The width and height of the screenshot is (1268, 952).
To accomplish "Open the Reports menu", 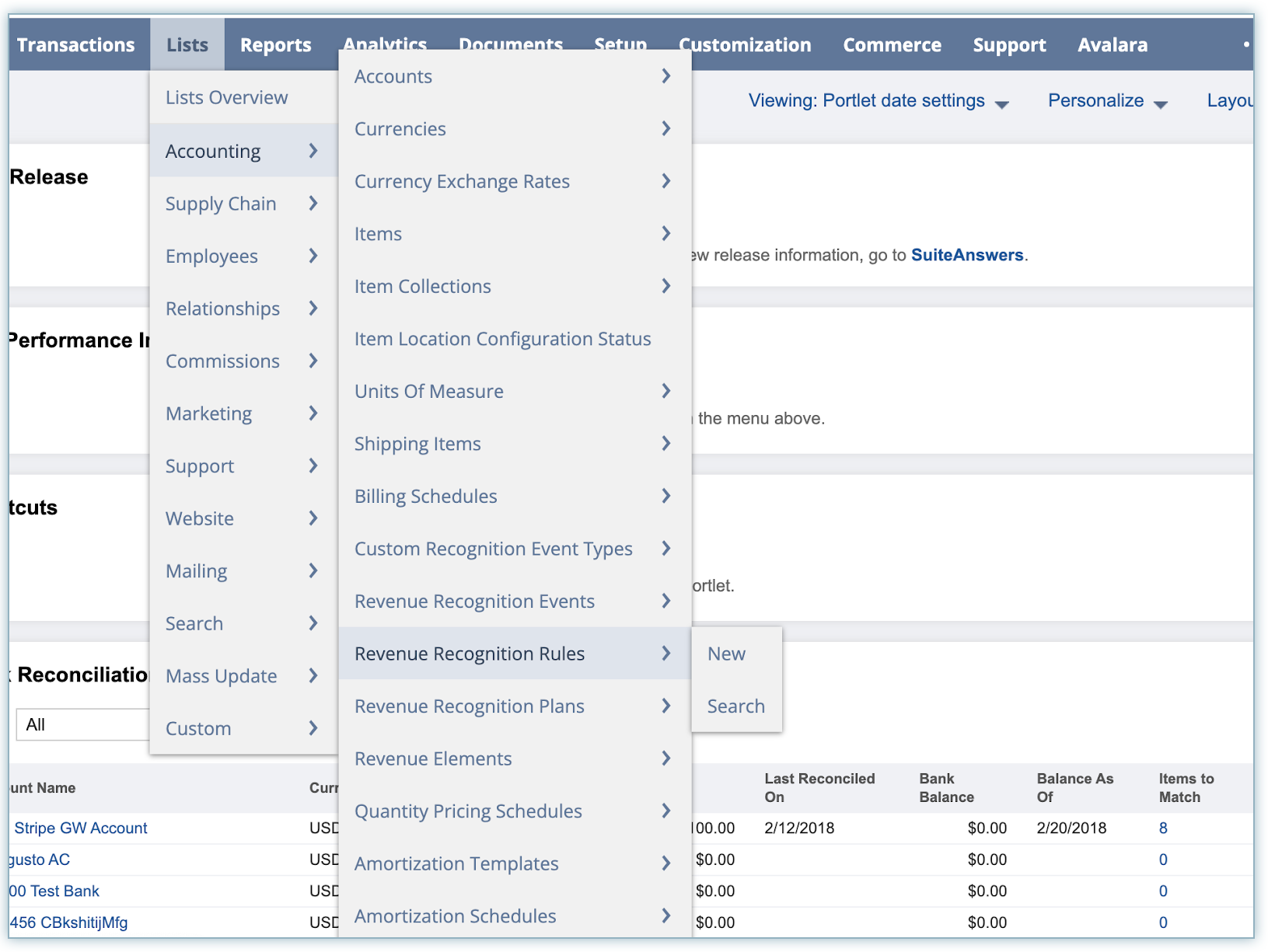I will tap(275, 45).
